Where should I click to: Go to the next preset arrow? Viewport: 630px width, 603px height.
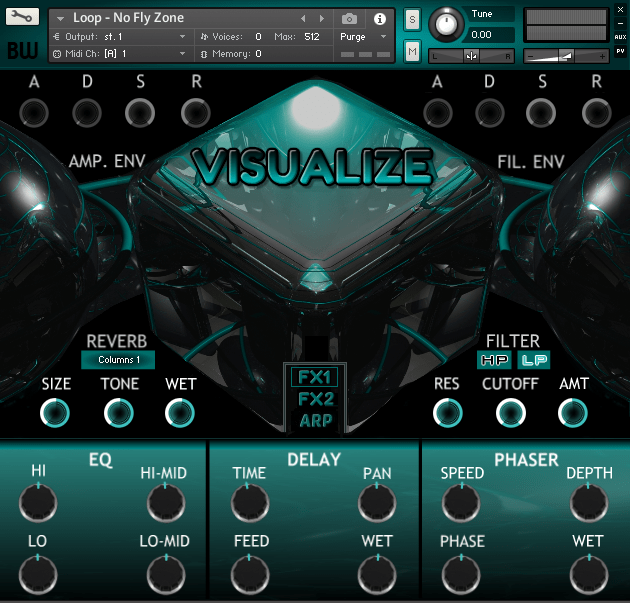[x=321, y=18]
